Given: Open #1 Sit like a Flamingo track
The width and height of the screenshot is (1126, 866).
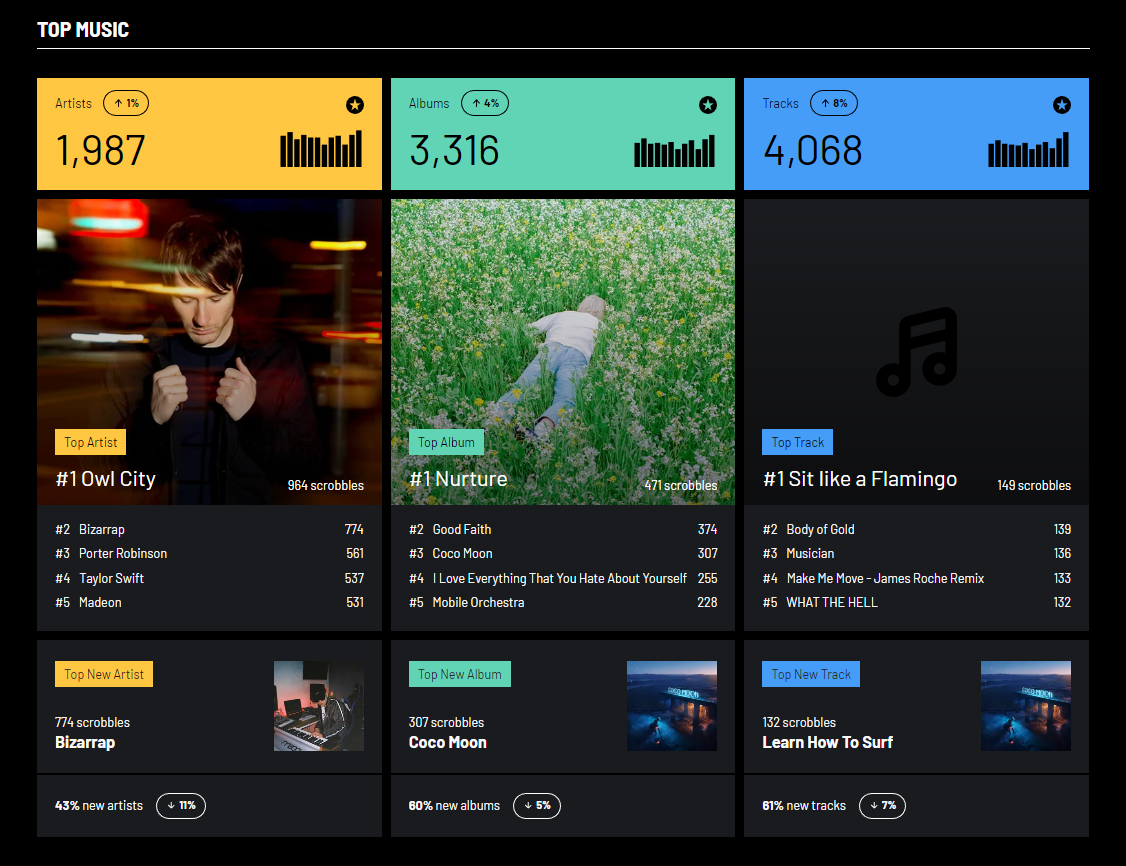Looking at the screenshot, I should (860, 479).
